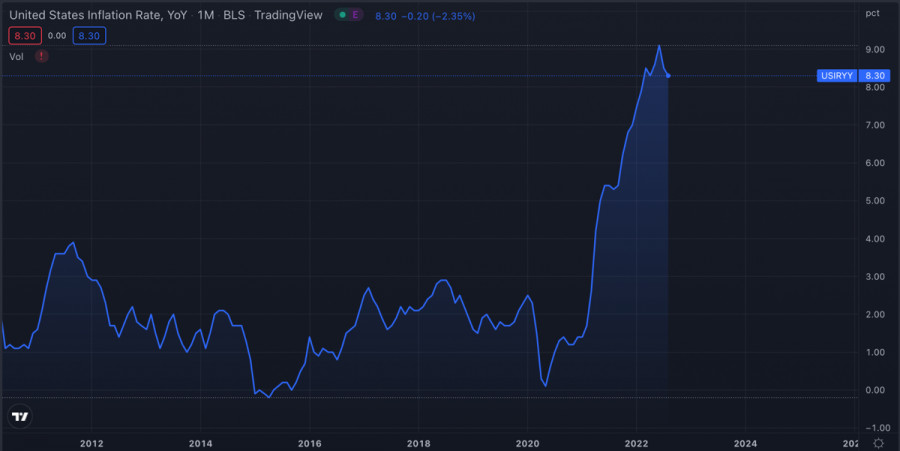This screenshot has width=900, height=451.
Task: Select the 1M interval label
Action: [206, 16]
